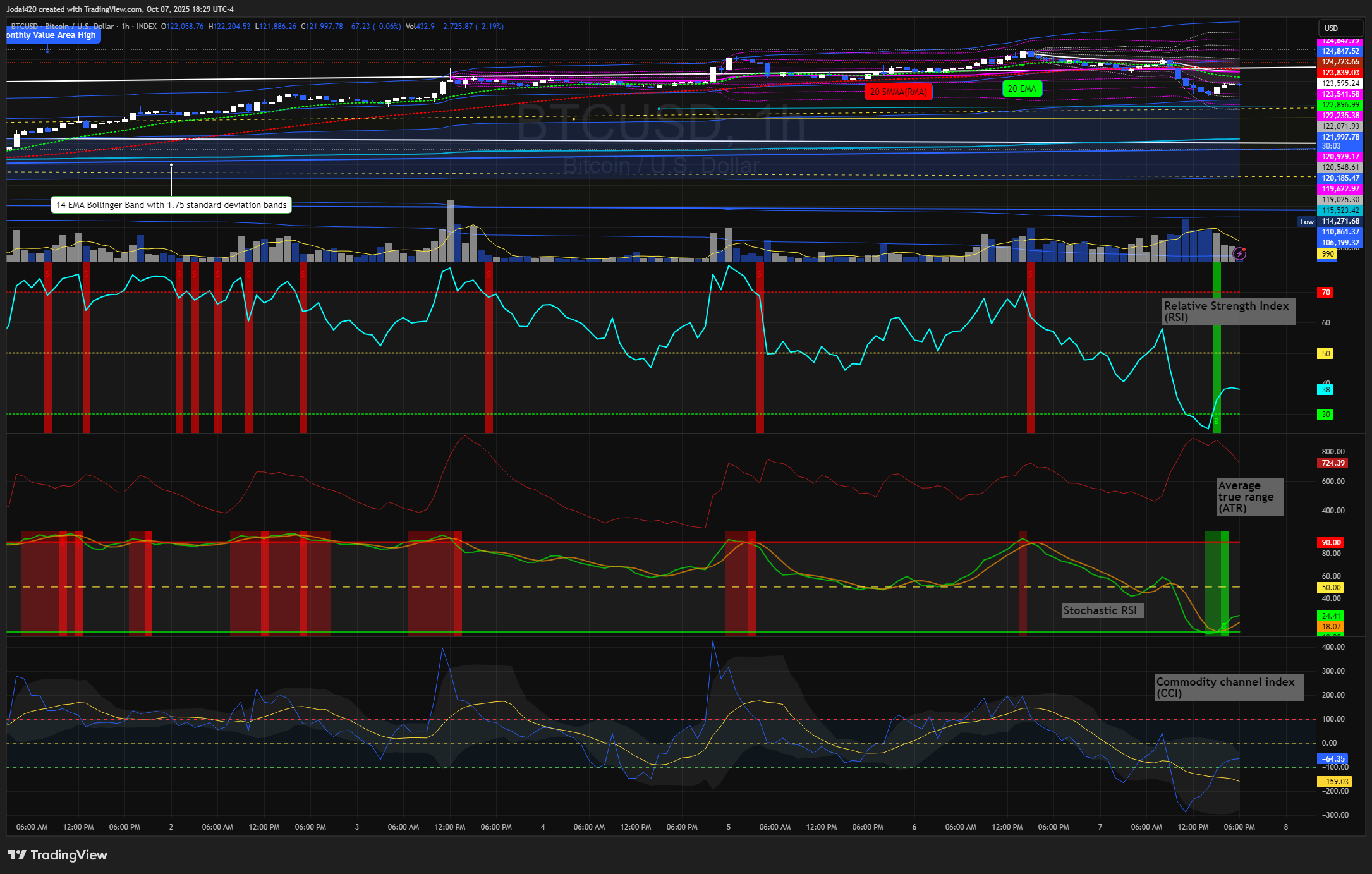The width and height of the screenshot is (1372, 874).
Task: Click the green B buy marker on RSI
Action: 1216,422
